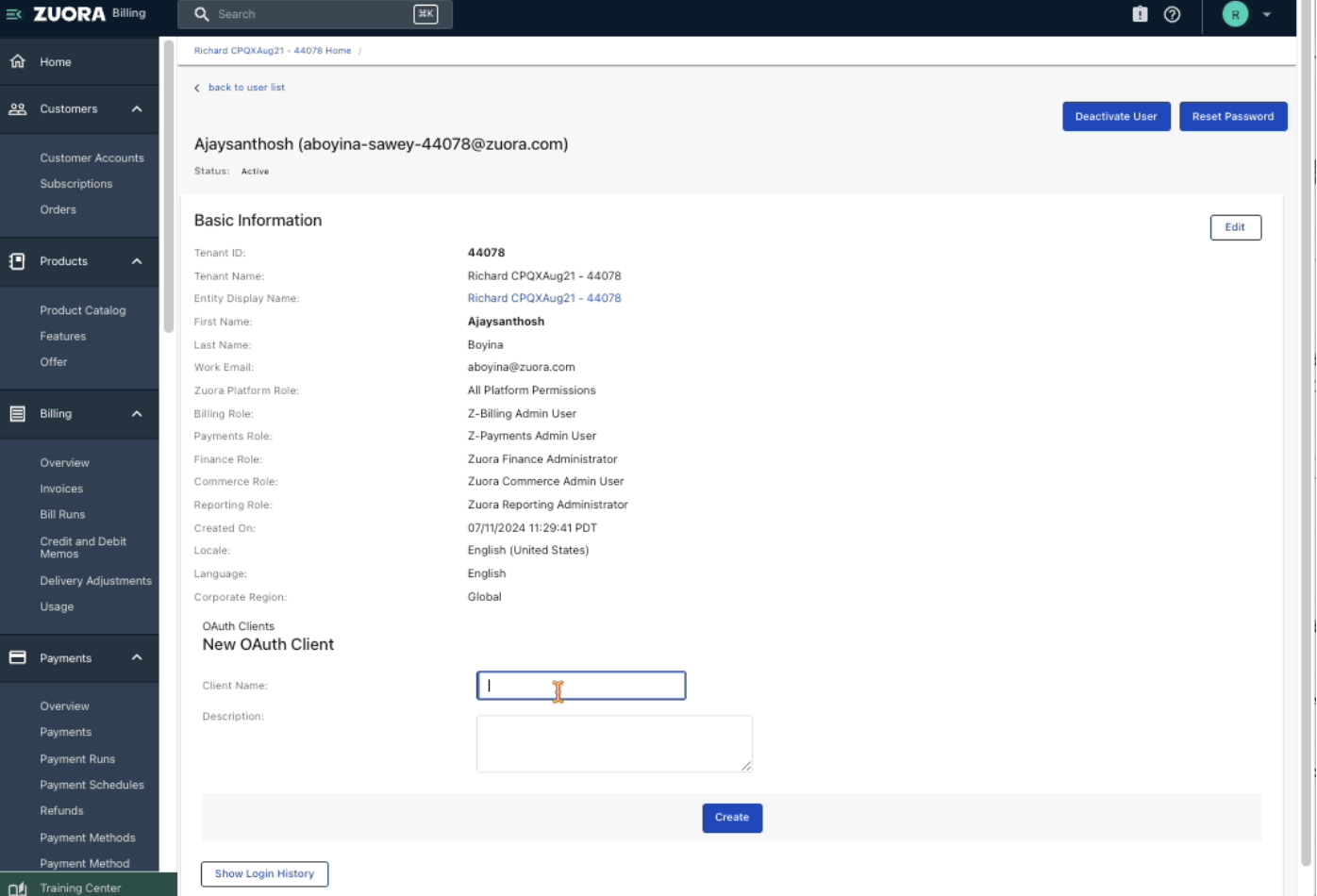Collapse the sidebar with the menu toggle icon
Image resolution: width=1317 pixels, height=896 pixels.
coord(13,14)
